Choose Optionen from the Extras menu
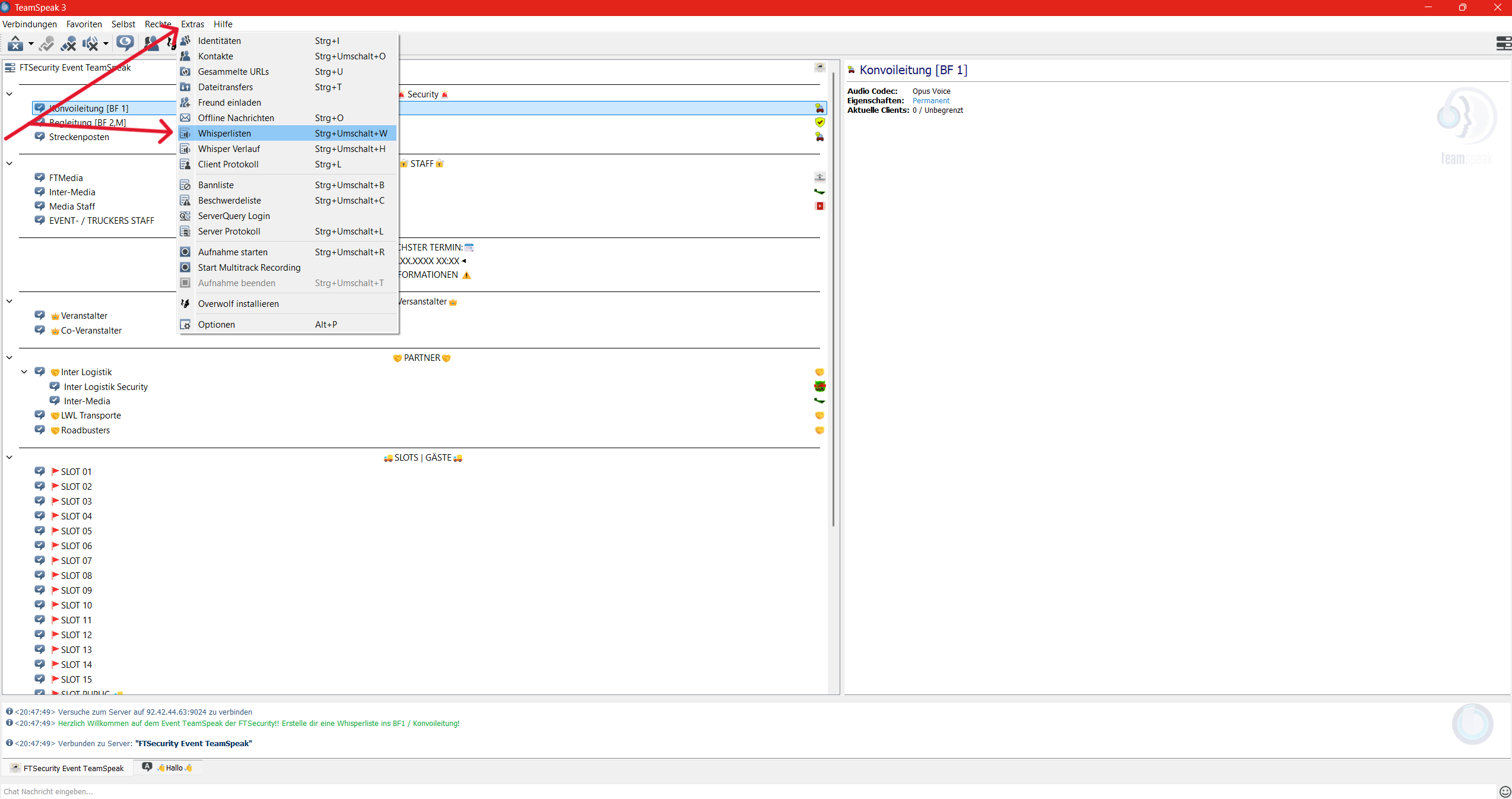 [216, 325]
